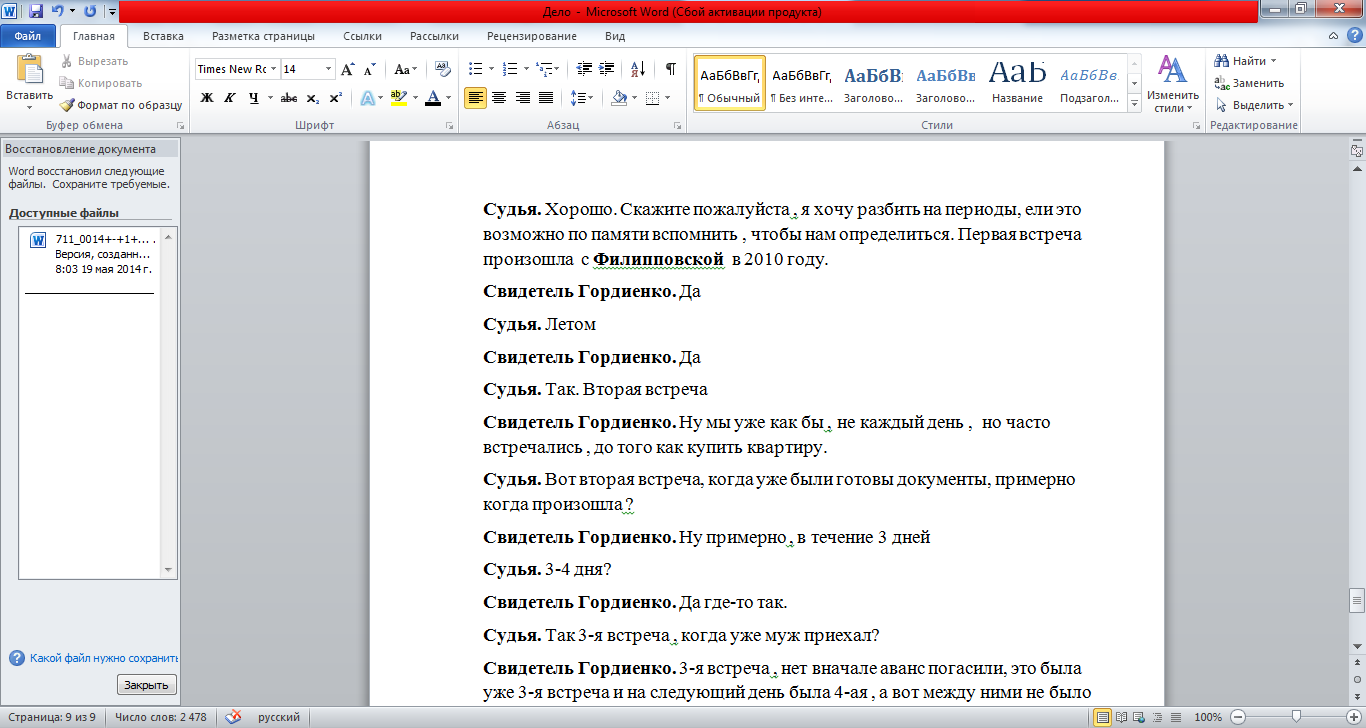The image size is (1366, 728).
Task: Apply the font color A swatch
Action: point(432,97)
